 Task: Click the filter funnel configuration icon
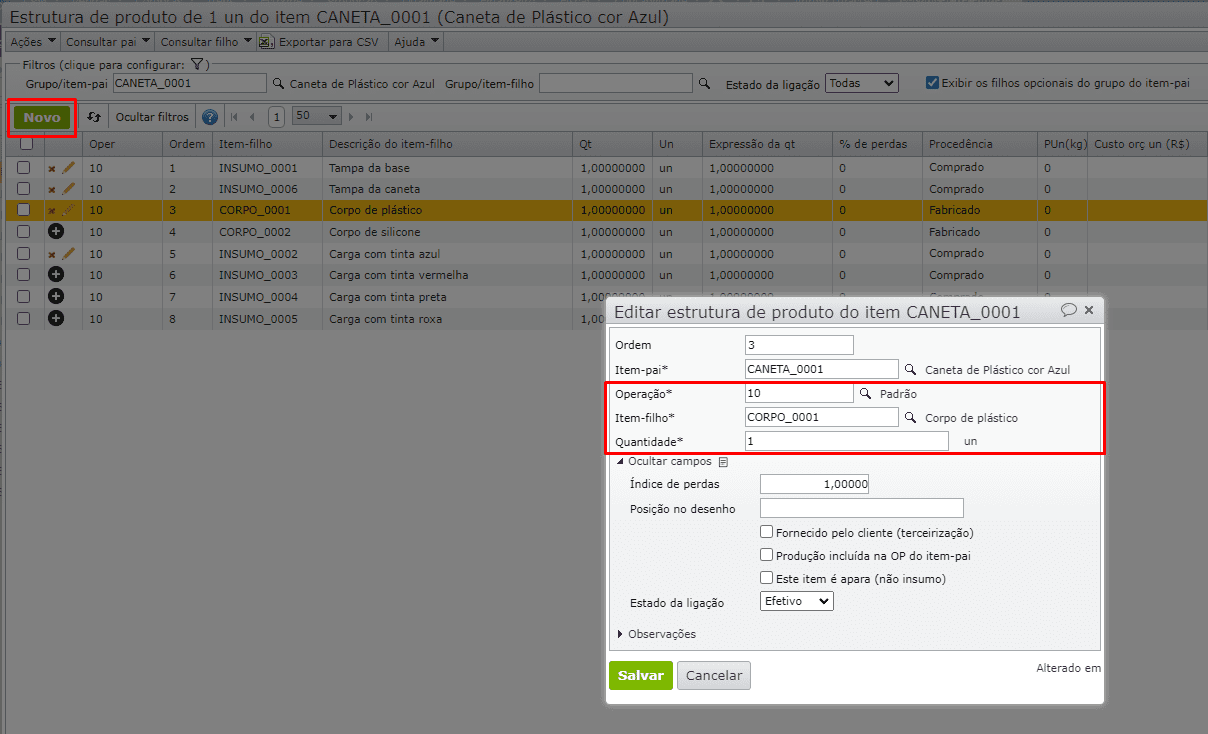pos(198,64)
